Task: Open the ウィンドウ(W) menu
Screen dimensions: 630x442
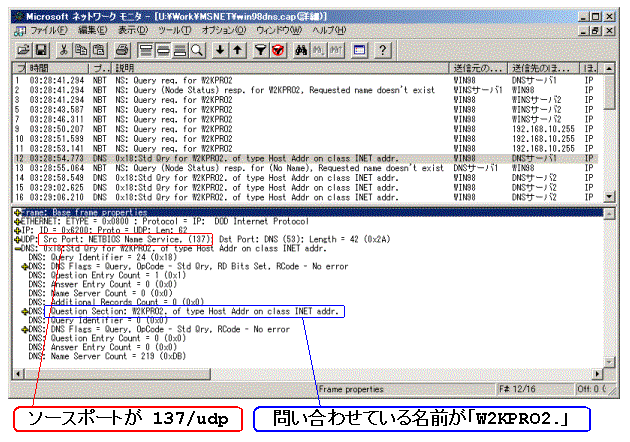Action: click(279, 31)
